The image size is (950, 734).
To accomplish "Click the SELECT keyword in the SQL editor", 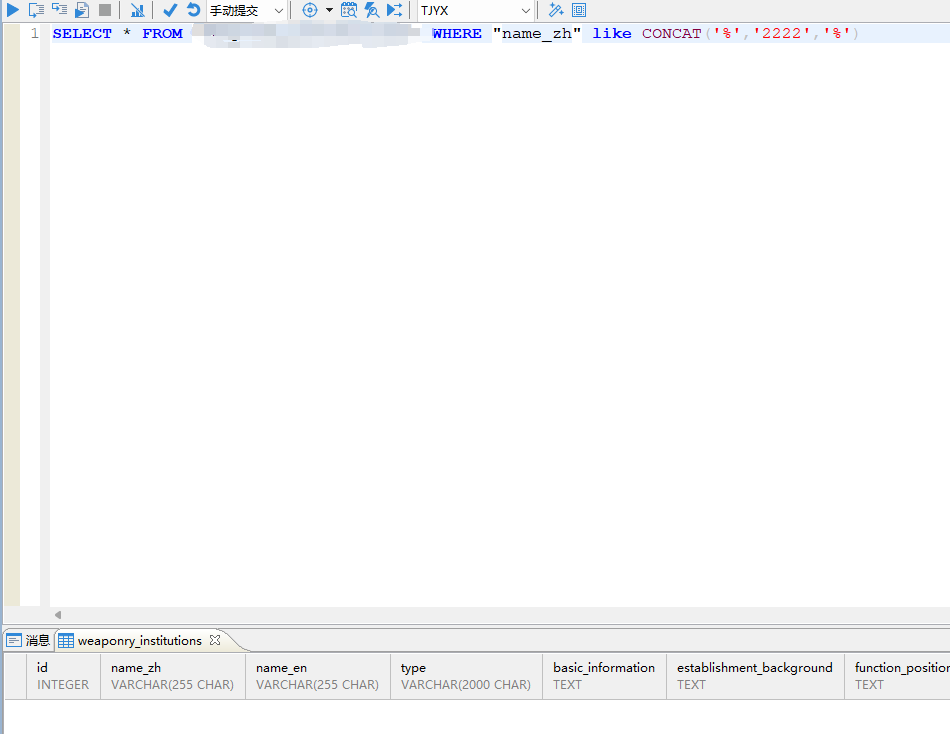I will pos(82,33).
